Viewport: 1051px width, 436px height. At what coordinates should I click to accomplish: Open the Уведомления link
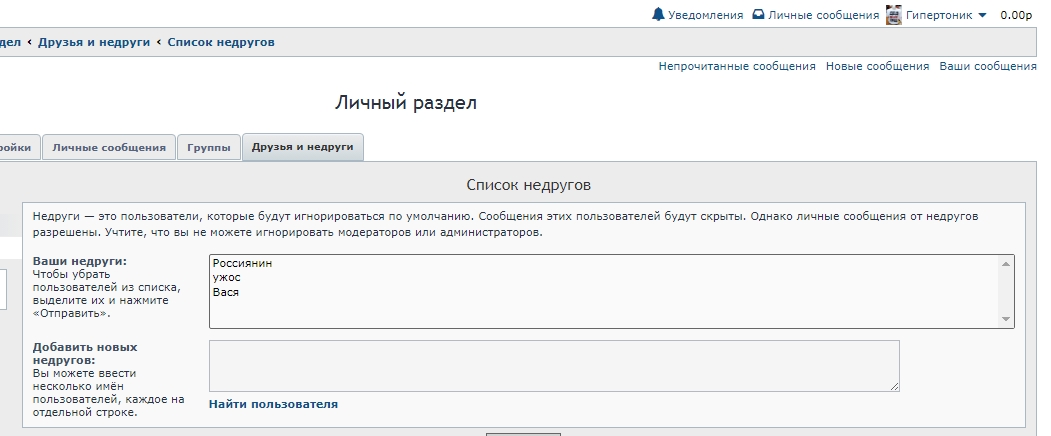705,15
